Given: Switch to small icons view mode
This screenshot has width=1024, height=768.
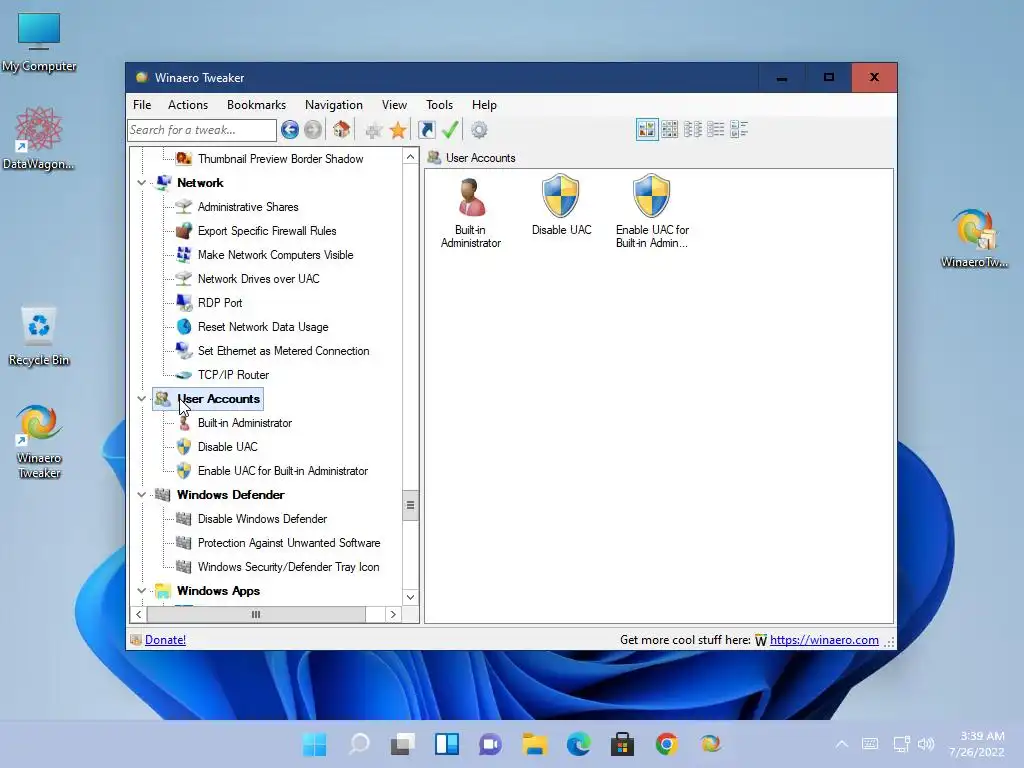Looking at the screenshot, I should click(x=669, y=129).
